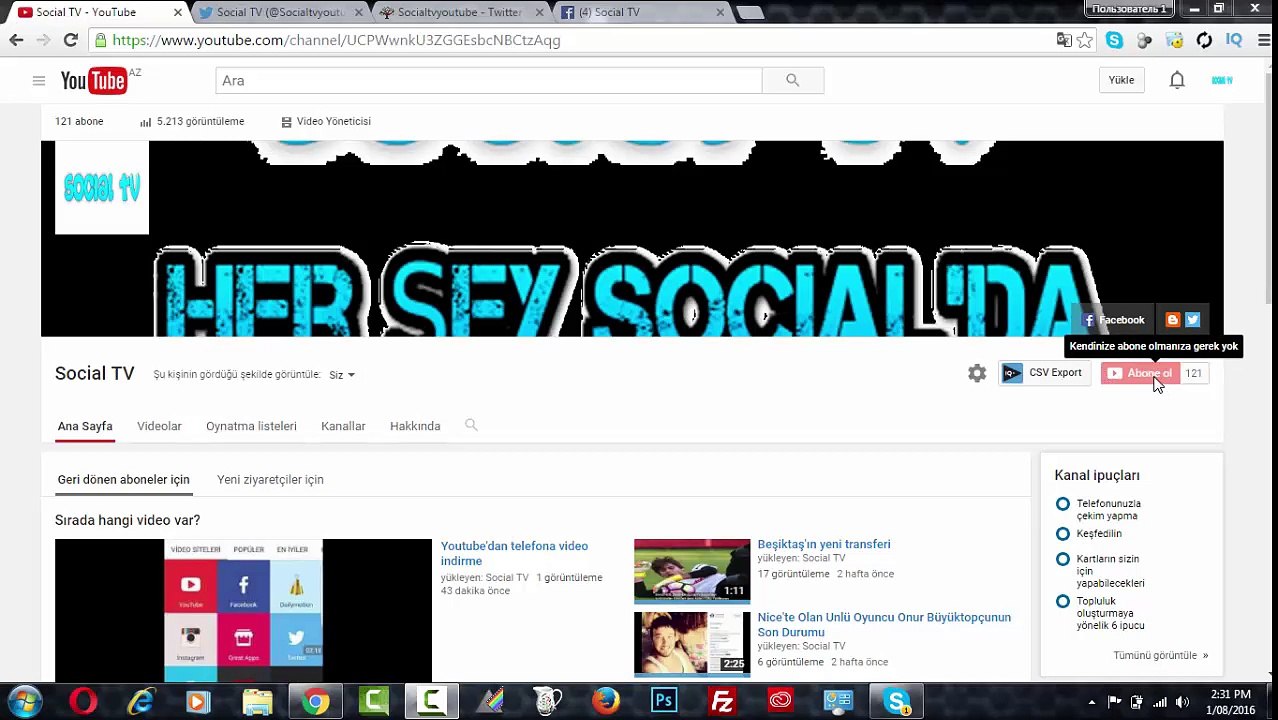Click the Abone ol subscribe button
This screenshot has height=720, width=1278.
click(x=1140, y=373)
